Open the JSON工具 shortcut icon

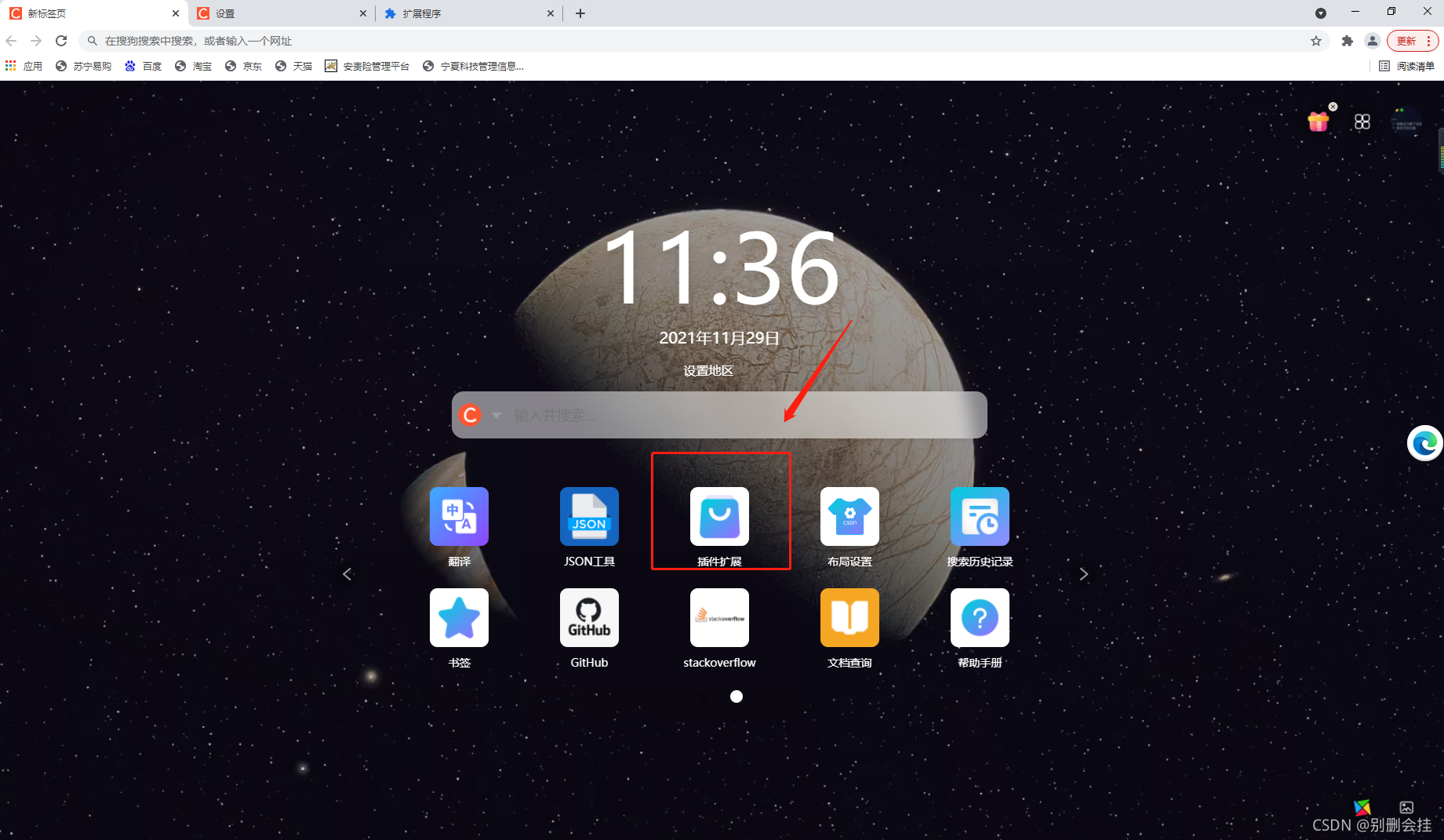coord(589,516)
